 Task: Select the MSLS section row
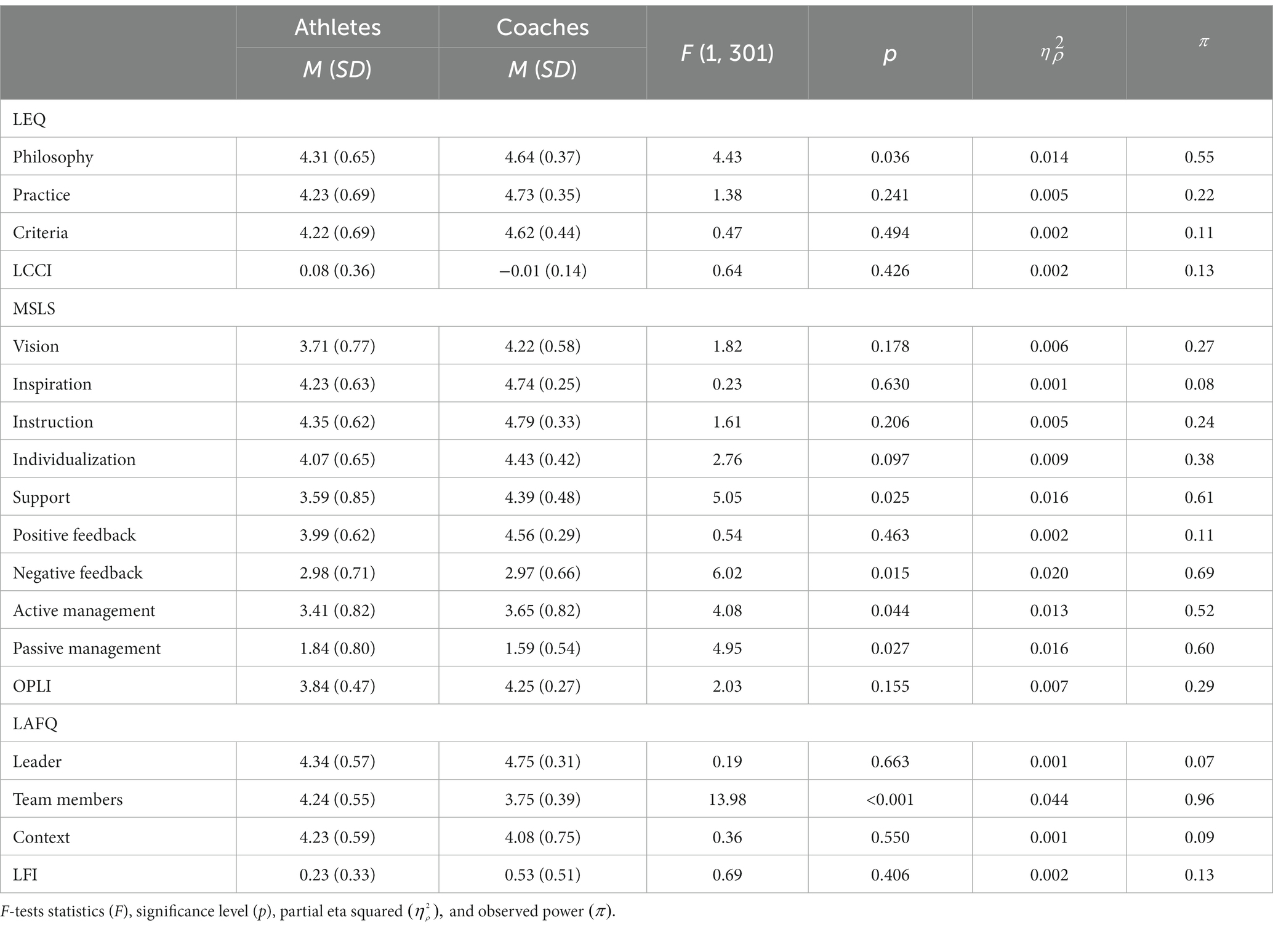click(636, 308)
